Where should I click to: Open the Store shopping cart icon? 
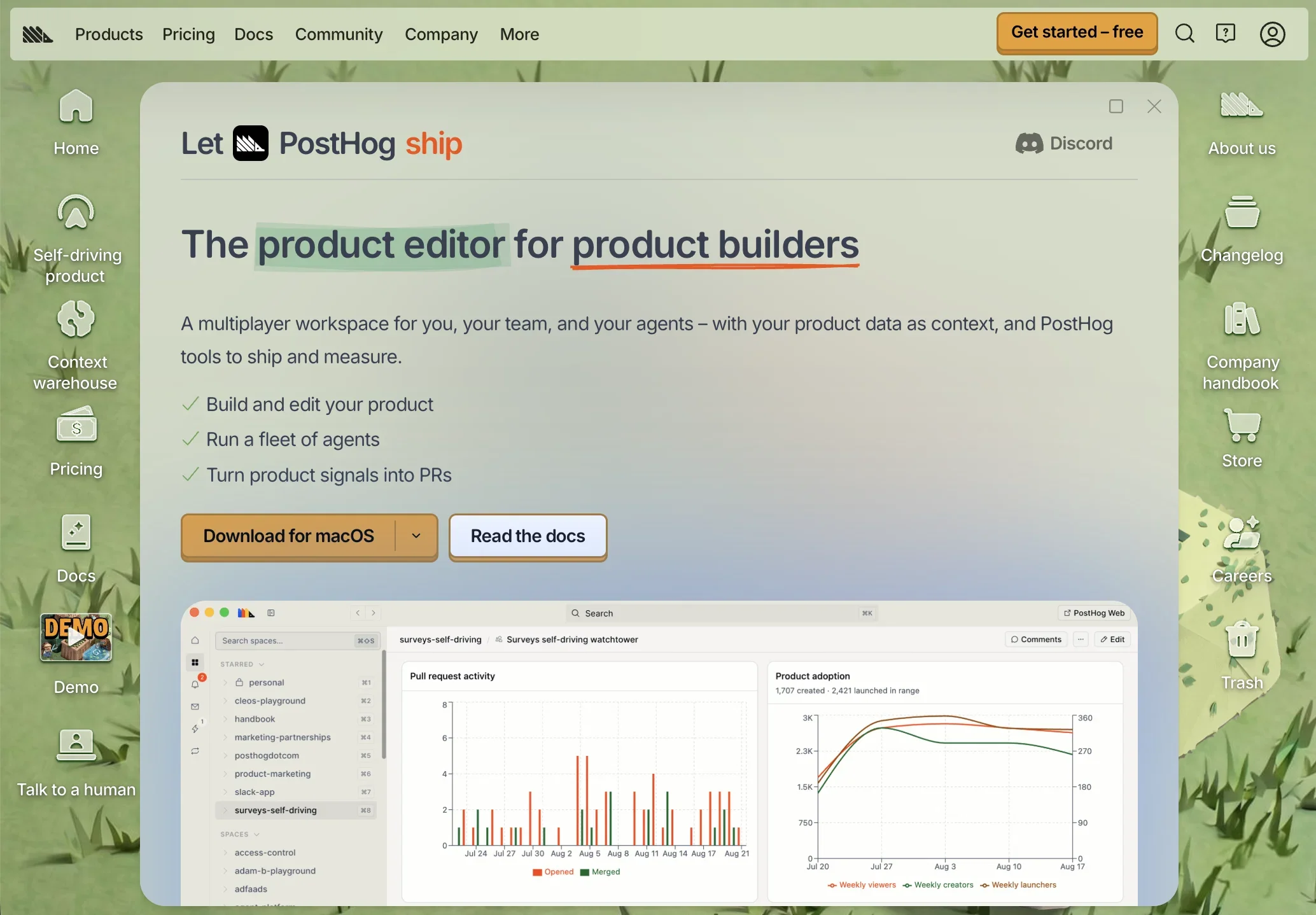click(1242, 439)
